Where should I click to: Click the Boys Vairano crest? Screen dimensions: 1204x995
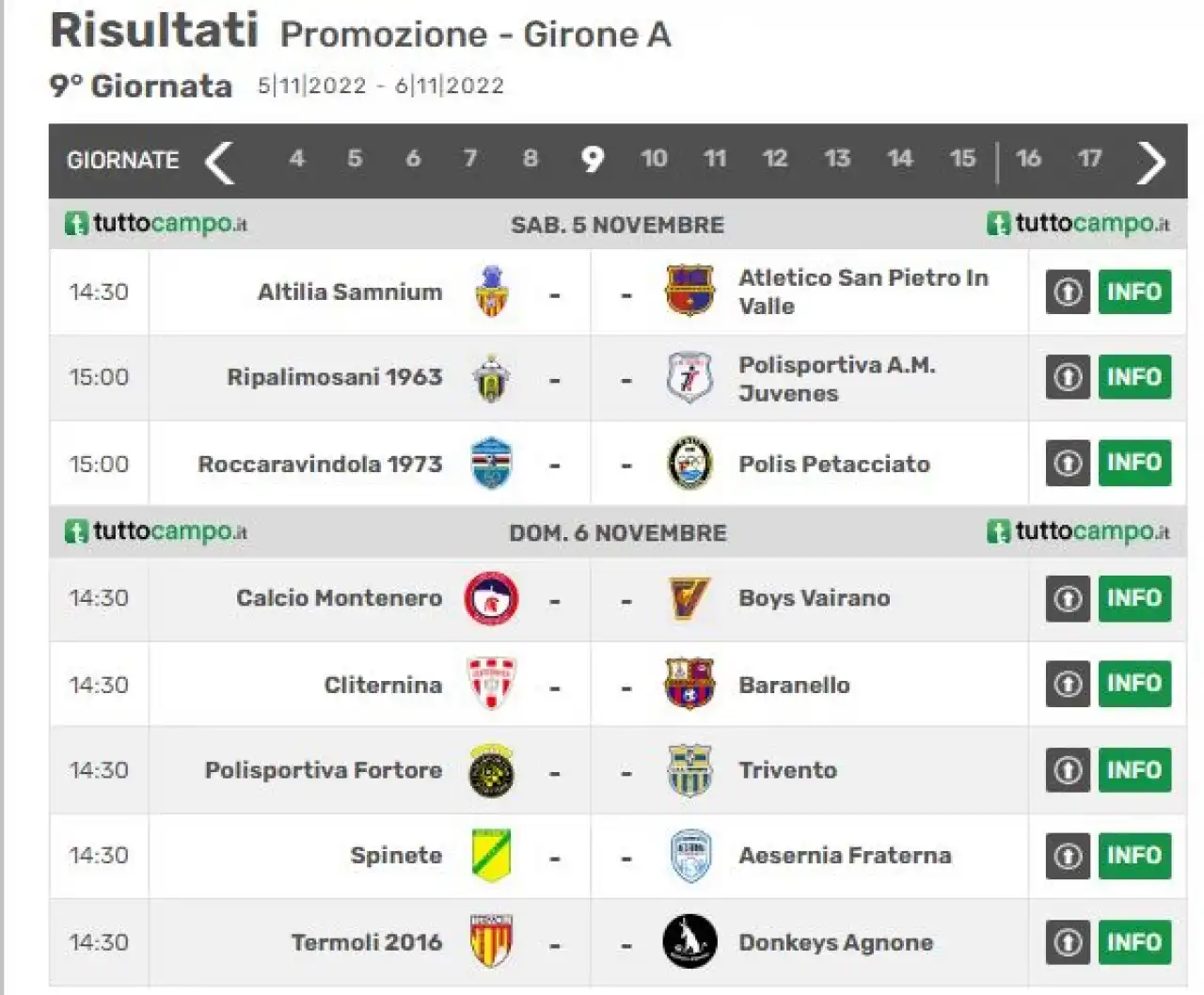pos(689,598)
